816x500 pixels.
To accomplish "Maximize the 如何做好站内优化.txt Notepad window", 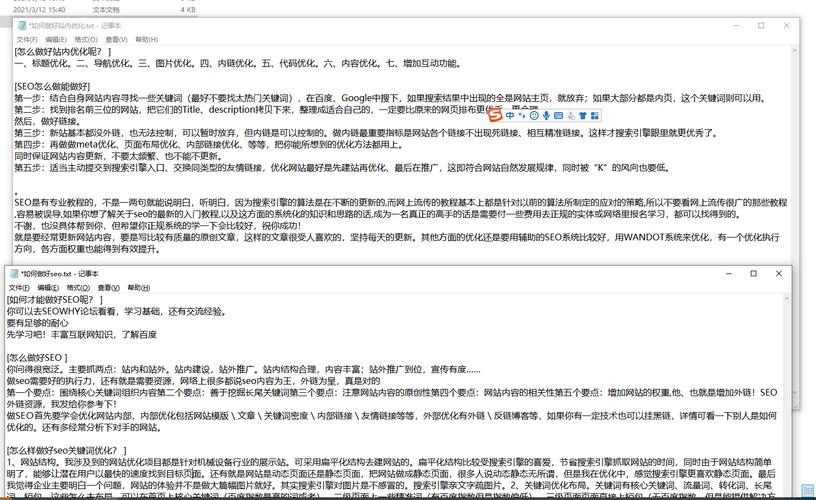I will click(x=761, y=25).
